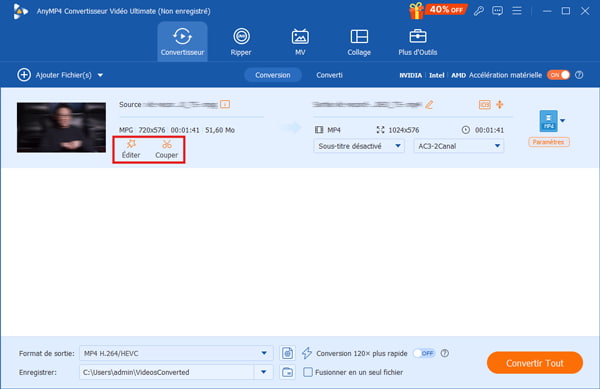
Task: Start conversion with Convertir Tout
Action: (x=535, y=363)
